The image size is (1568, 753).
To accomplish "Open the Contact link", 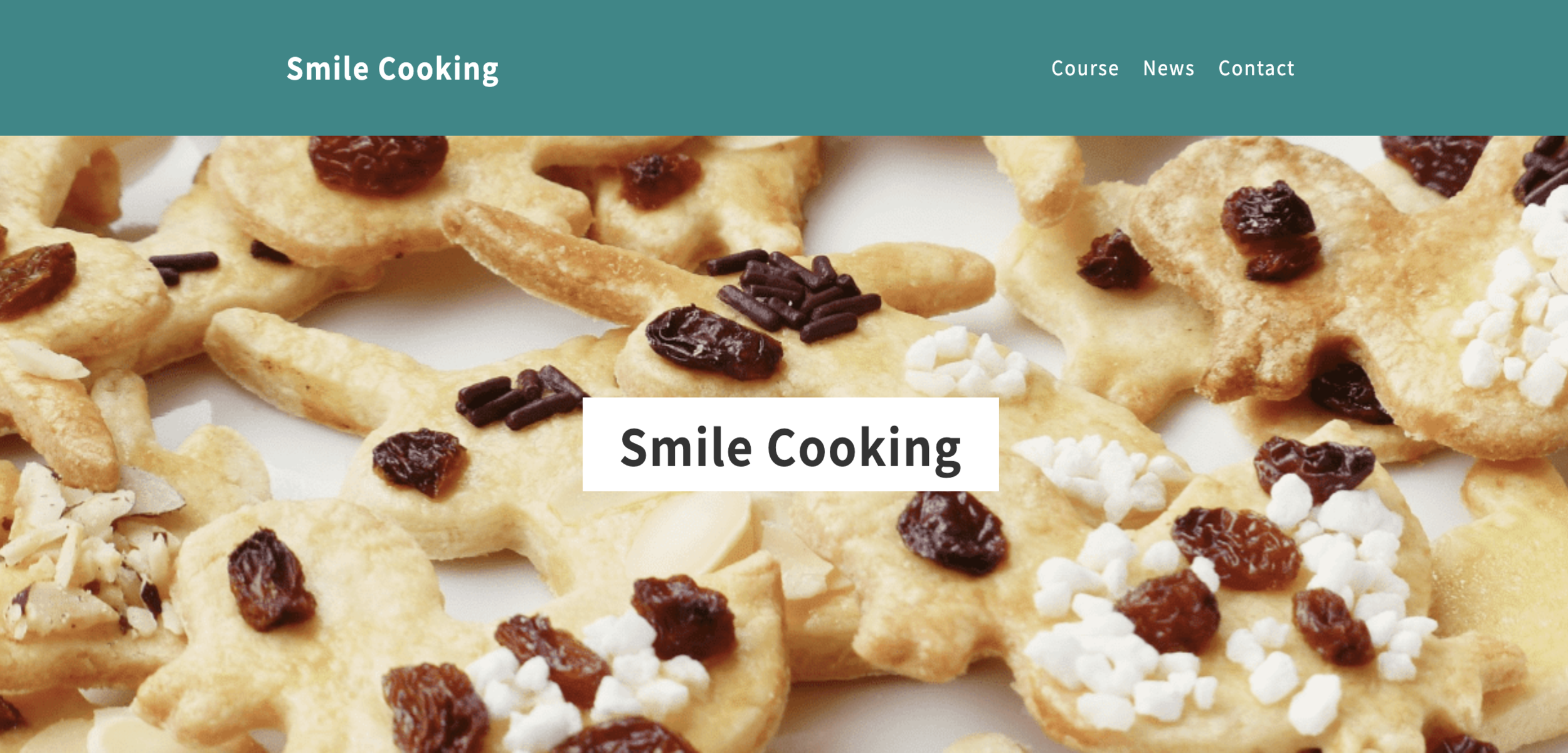I will (1256, 68).
